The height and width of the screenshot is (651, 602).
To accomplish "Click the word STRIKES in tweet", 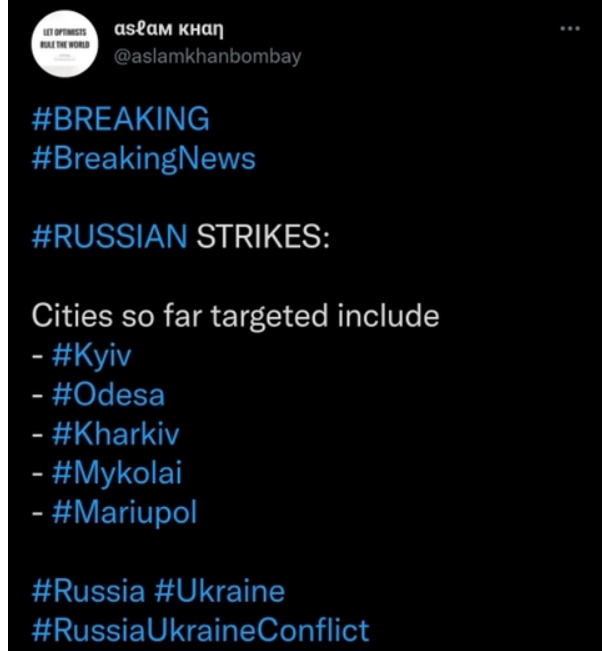I will (x=260, y=237).
